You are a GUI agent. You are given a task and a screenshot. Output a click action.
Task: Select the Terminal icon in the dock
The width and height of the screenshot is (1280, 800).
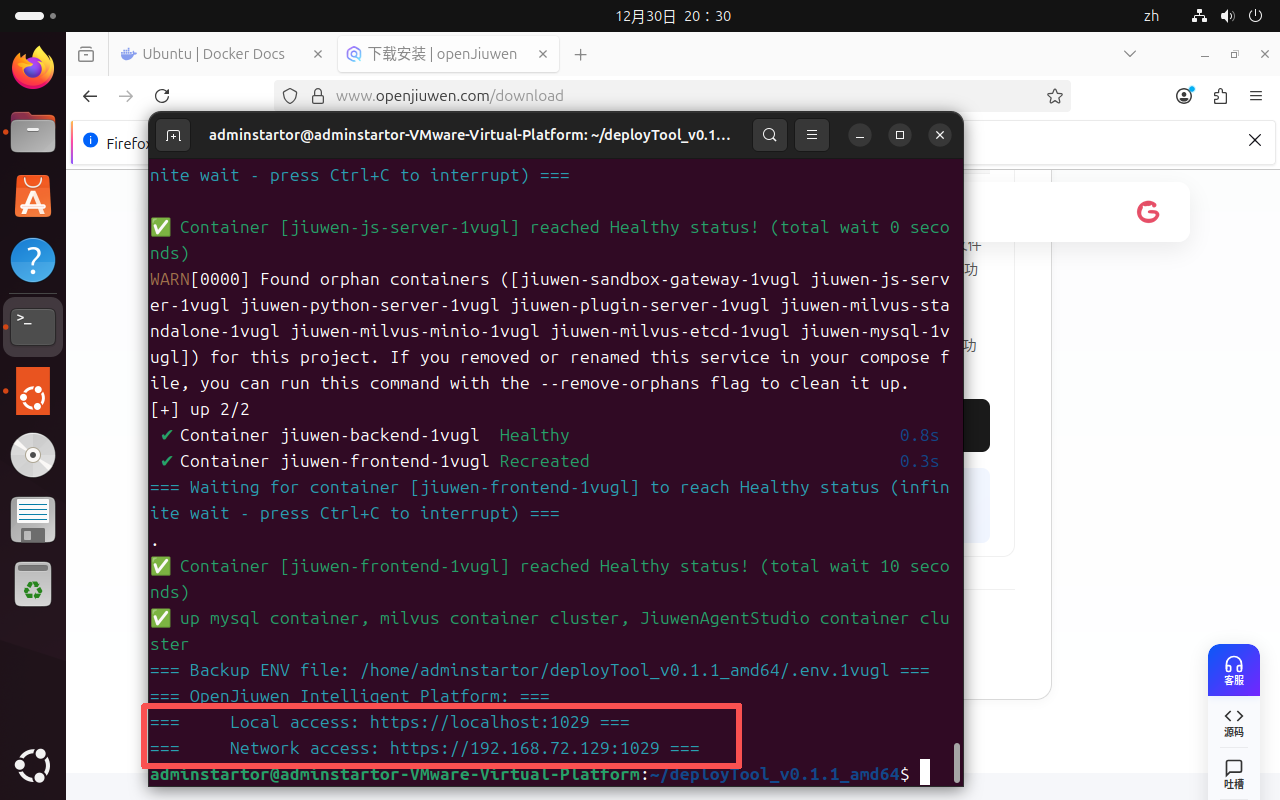pyautogui.click(x=33, y=326)
